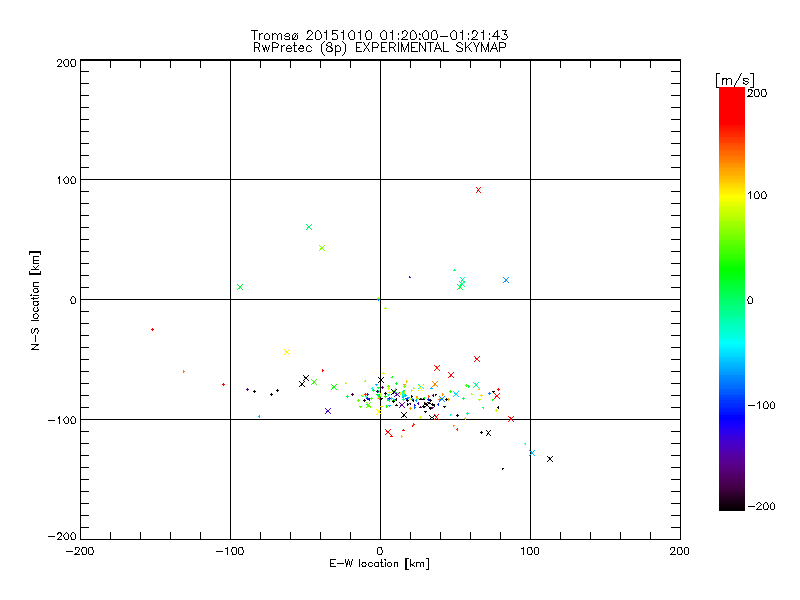The width and height of the screenshot is (800, 600).
Task: Select the isolated yellow X marker west of center
Action: pos(287,352)
